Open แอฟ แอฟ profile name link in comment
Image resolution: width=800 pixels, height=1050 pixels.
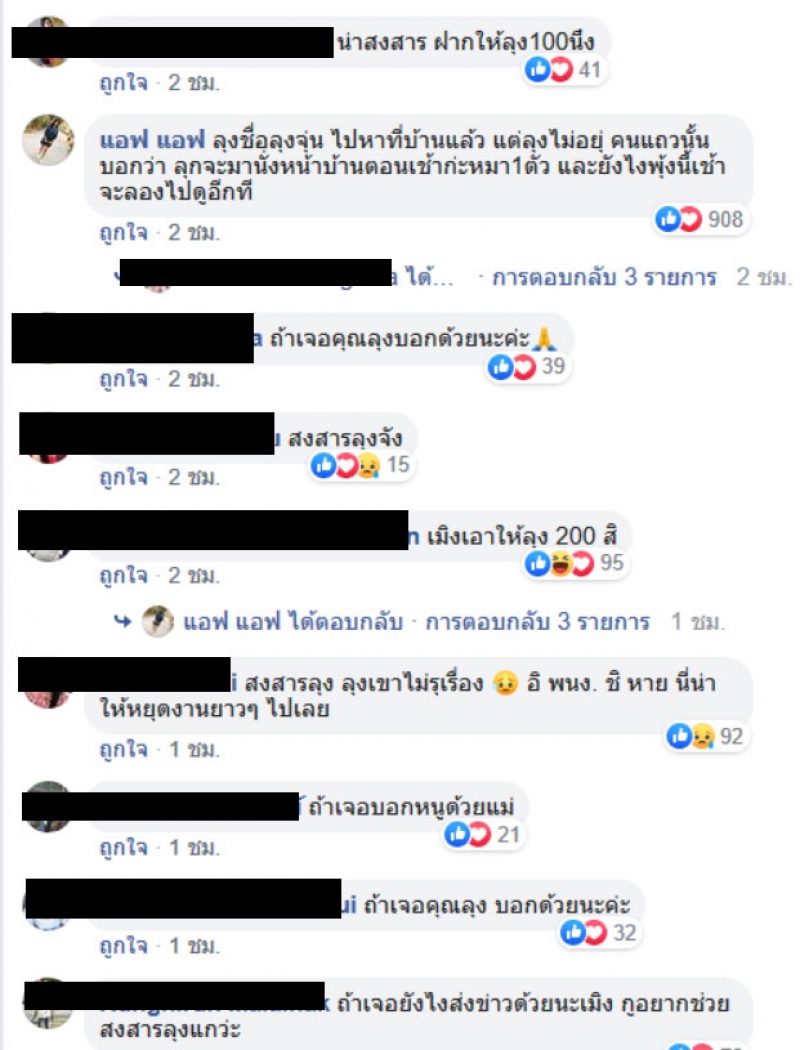152,141
